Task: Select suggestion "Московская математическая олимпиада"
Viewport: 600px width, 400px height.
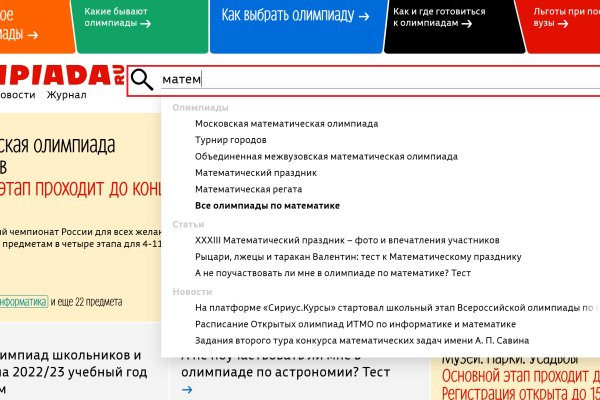Action: (x=286, y=124)
